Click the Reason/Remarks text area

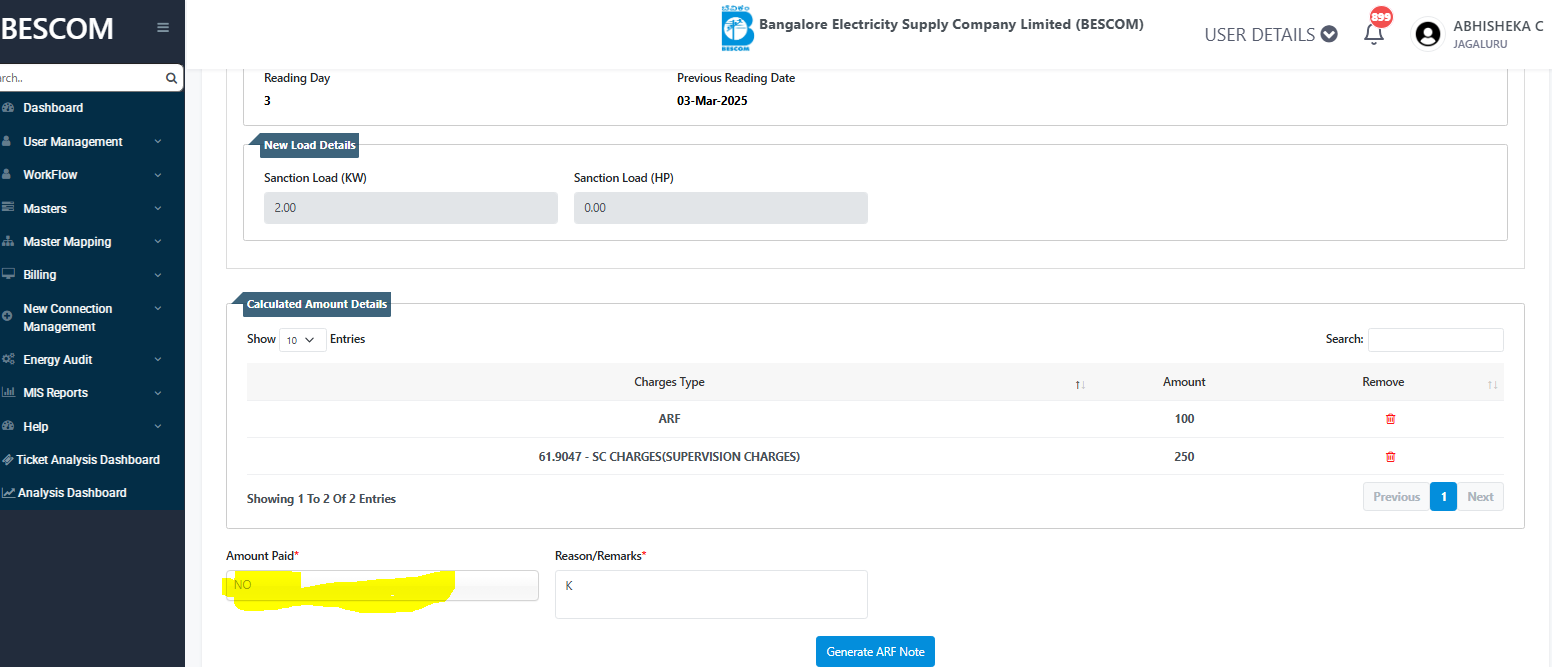point(711,594)
